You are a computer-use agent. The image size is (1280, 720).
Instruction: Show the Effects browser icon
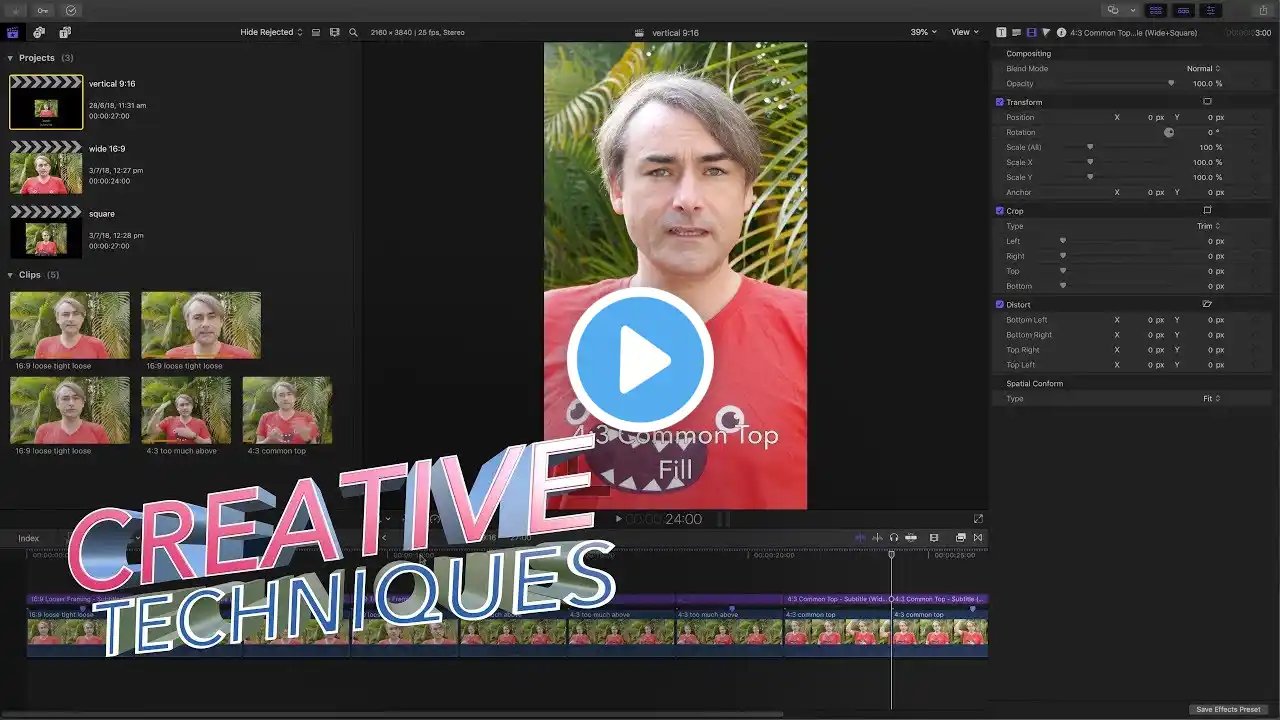pyautogui.click(x=960, y=538)
